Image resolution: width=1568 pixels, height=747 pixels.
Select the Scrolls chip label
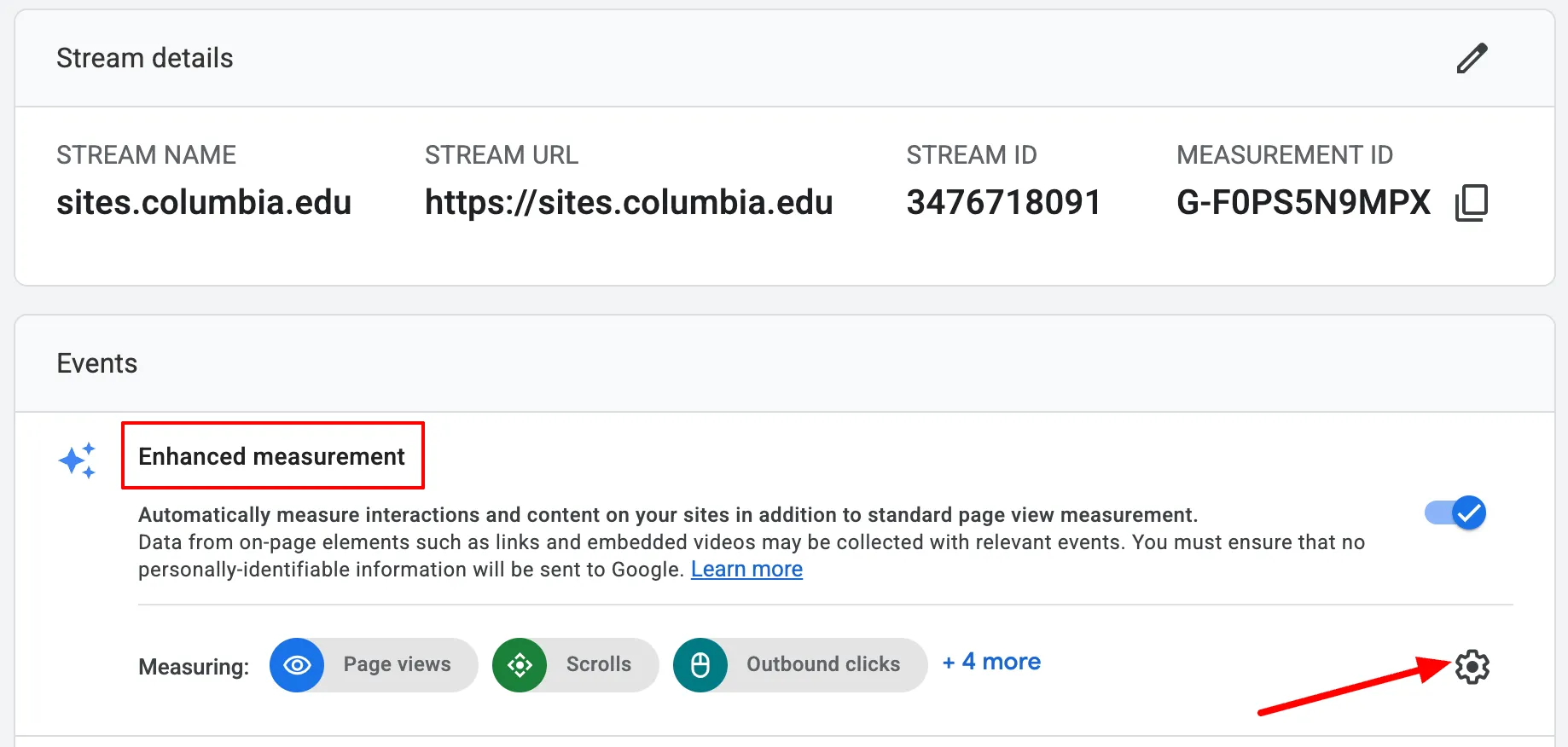[x=599, y=664]
